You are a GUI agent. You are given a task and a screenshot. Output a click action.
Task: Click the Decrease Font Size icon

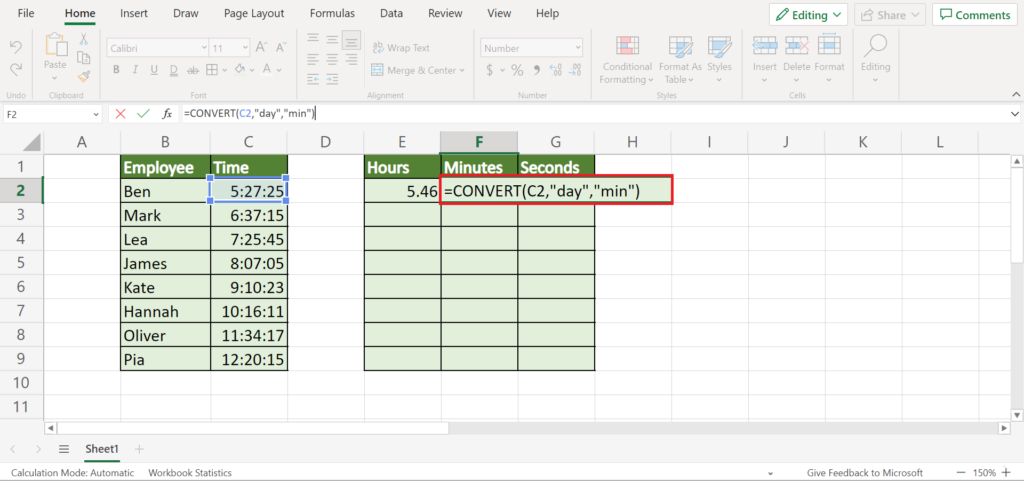pos(281,47)
